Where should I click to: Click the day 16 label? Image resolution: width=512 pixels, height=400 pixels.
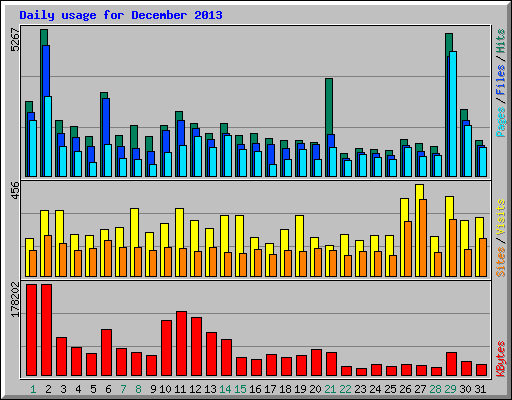pos(255,389)
